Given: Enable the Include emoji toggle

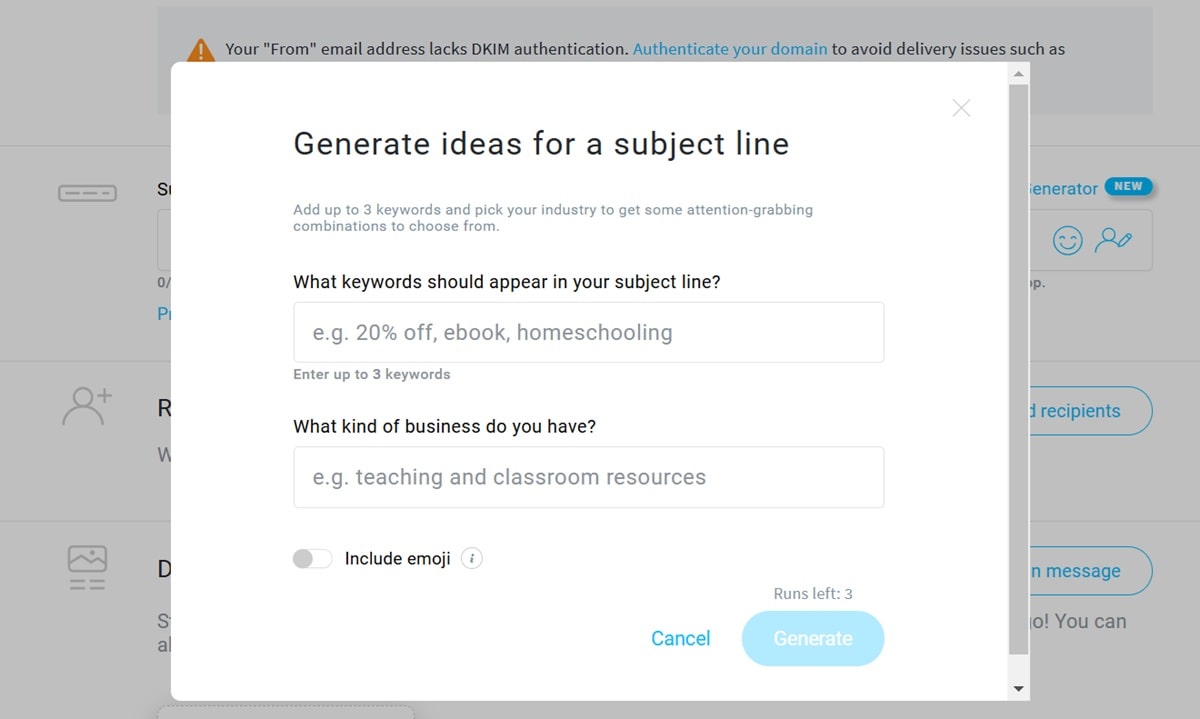Looking at the screenshot, I should pos(312,559).
